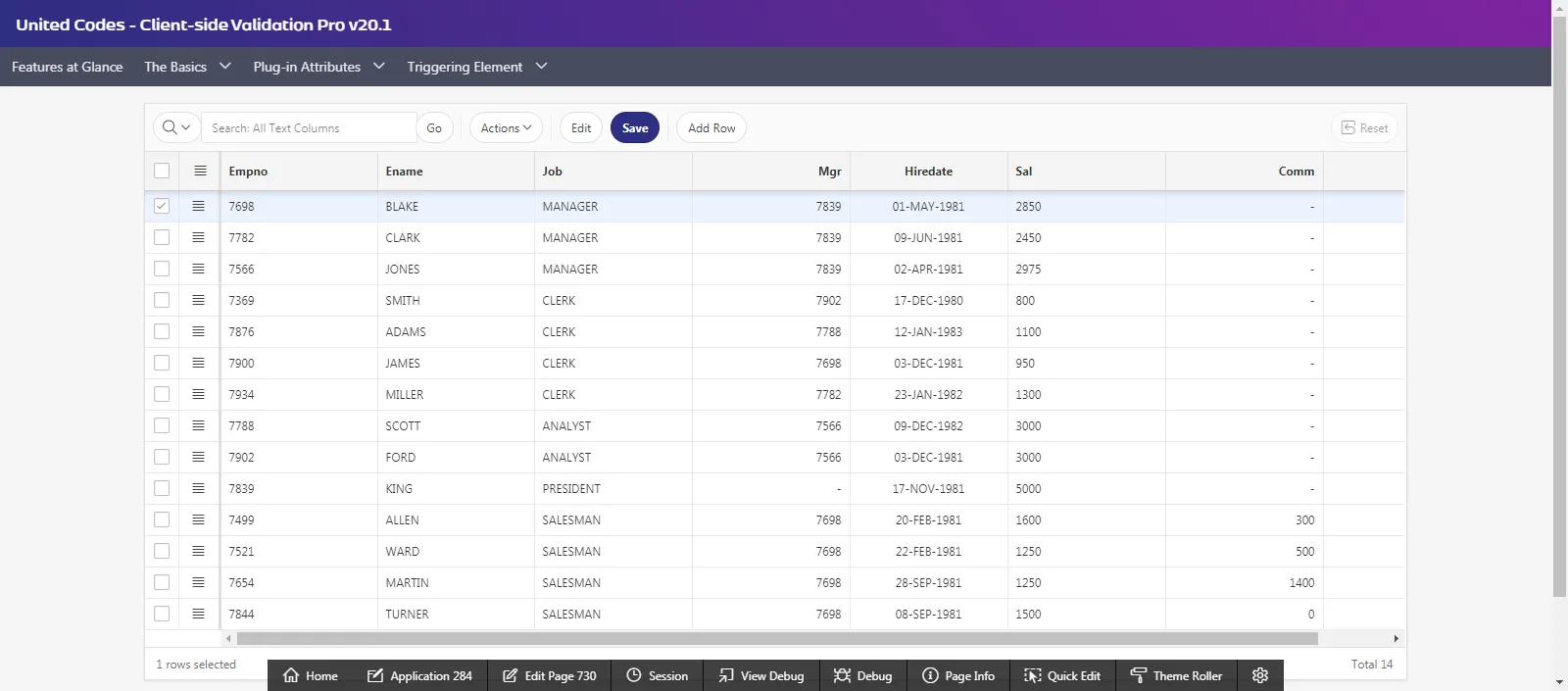Click the search magnifier column selector icon

pos(176,127)
